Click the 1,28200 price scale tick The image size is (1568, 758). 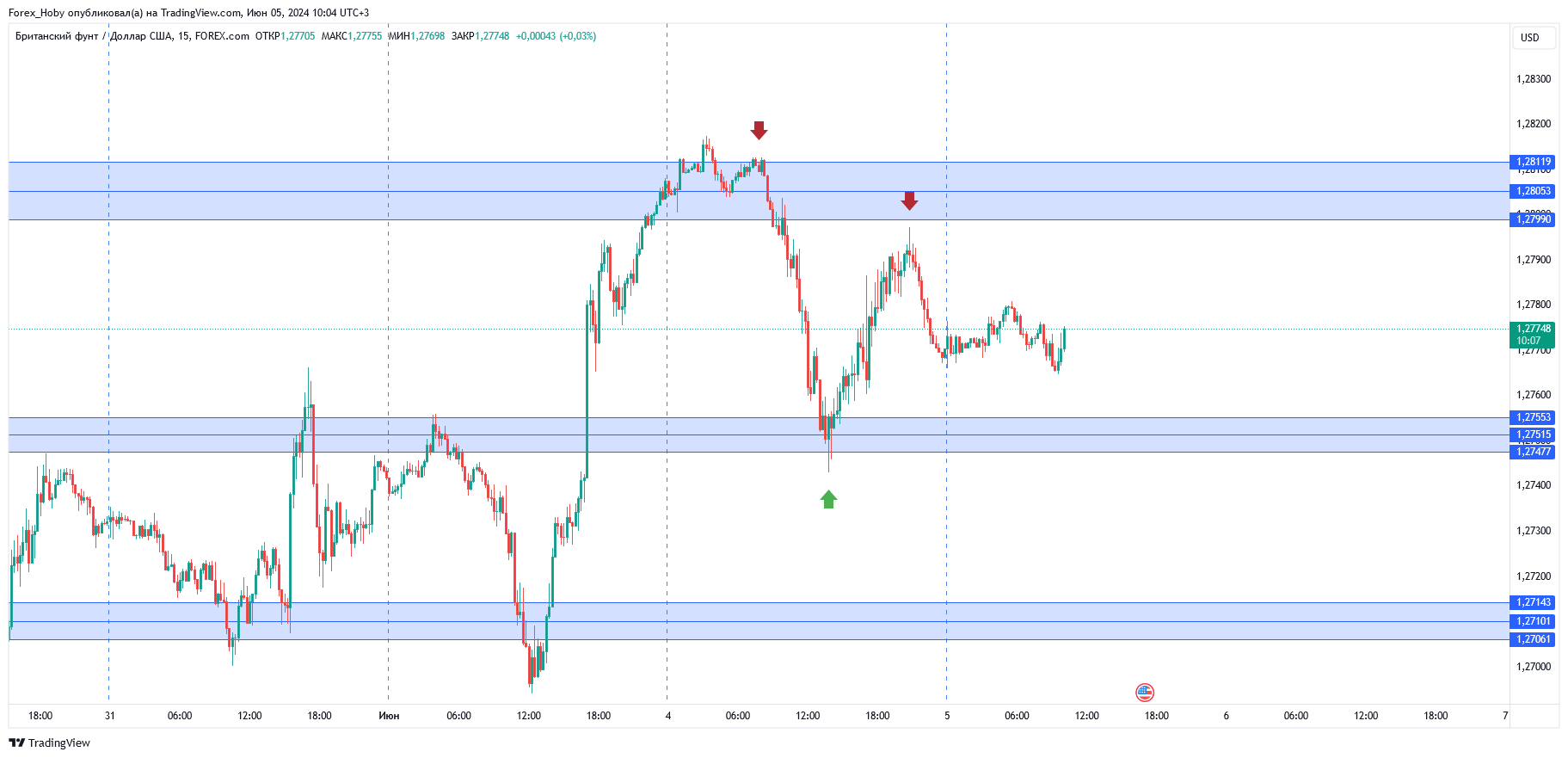[x=1534, y=124]
